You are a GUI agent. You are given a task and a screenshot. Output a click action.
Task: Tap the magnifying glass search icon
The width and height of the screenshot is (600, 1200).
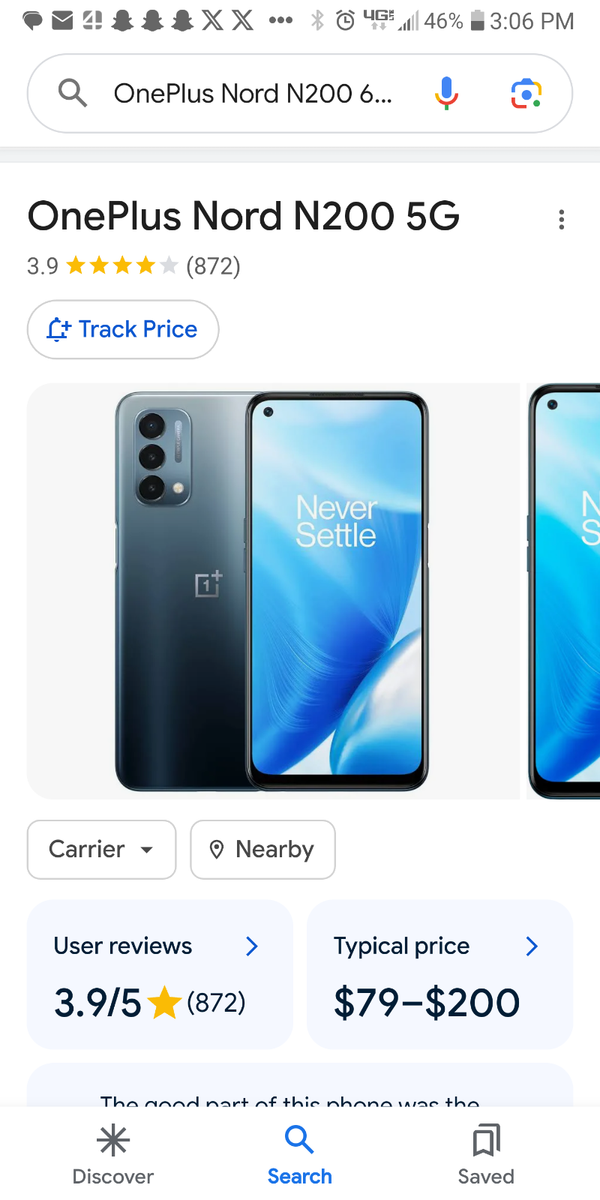(72, 94)
